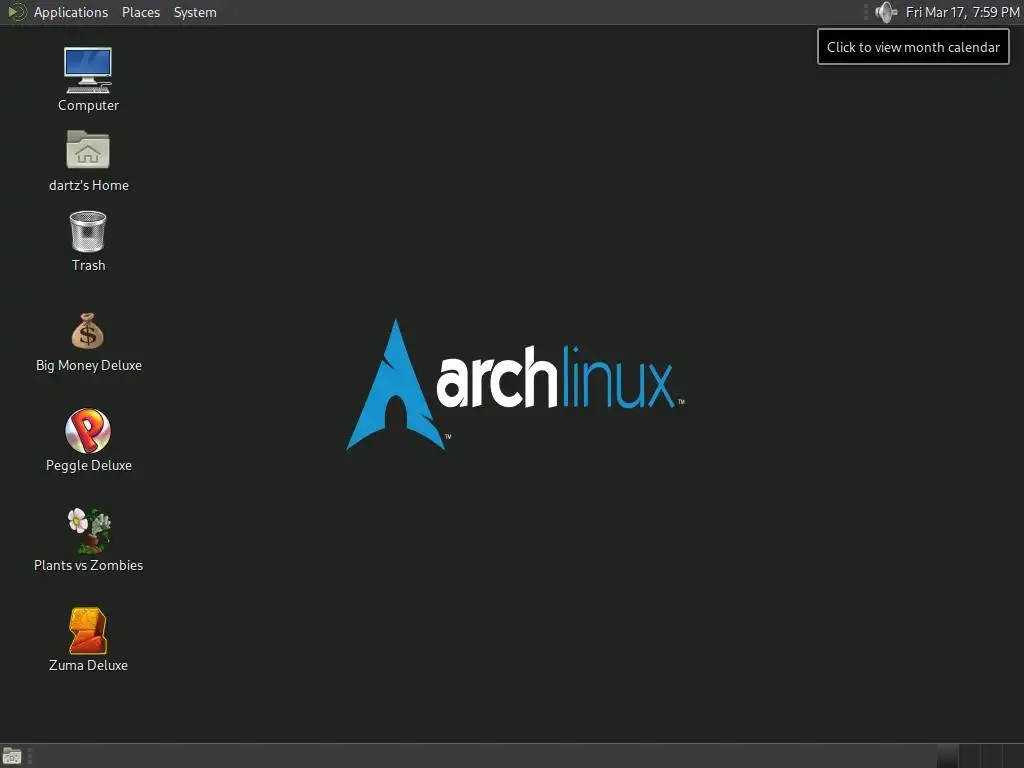Open the volume speaker control
The width and height of the screenshot is (1024, 768).
[x=886, y=12]
